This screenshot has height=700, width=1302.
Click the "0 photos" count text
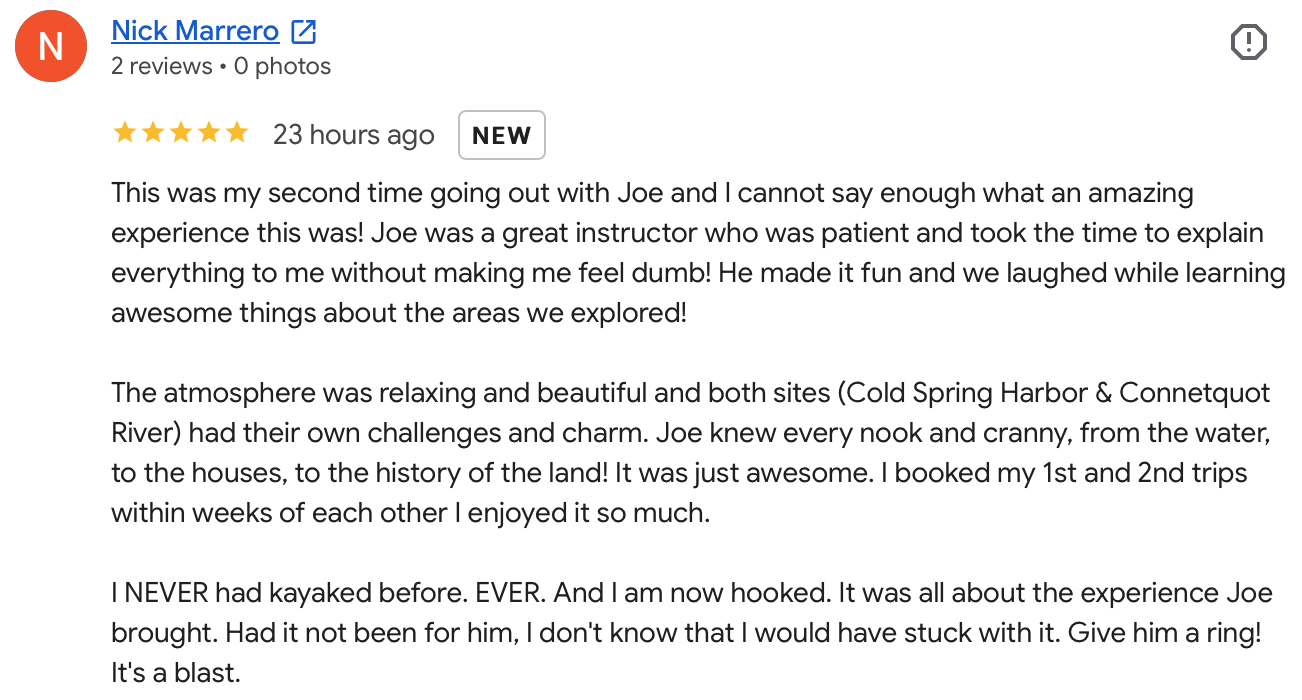[282, 67]
